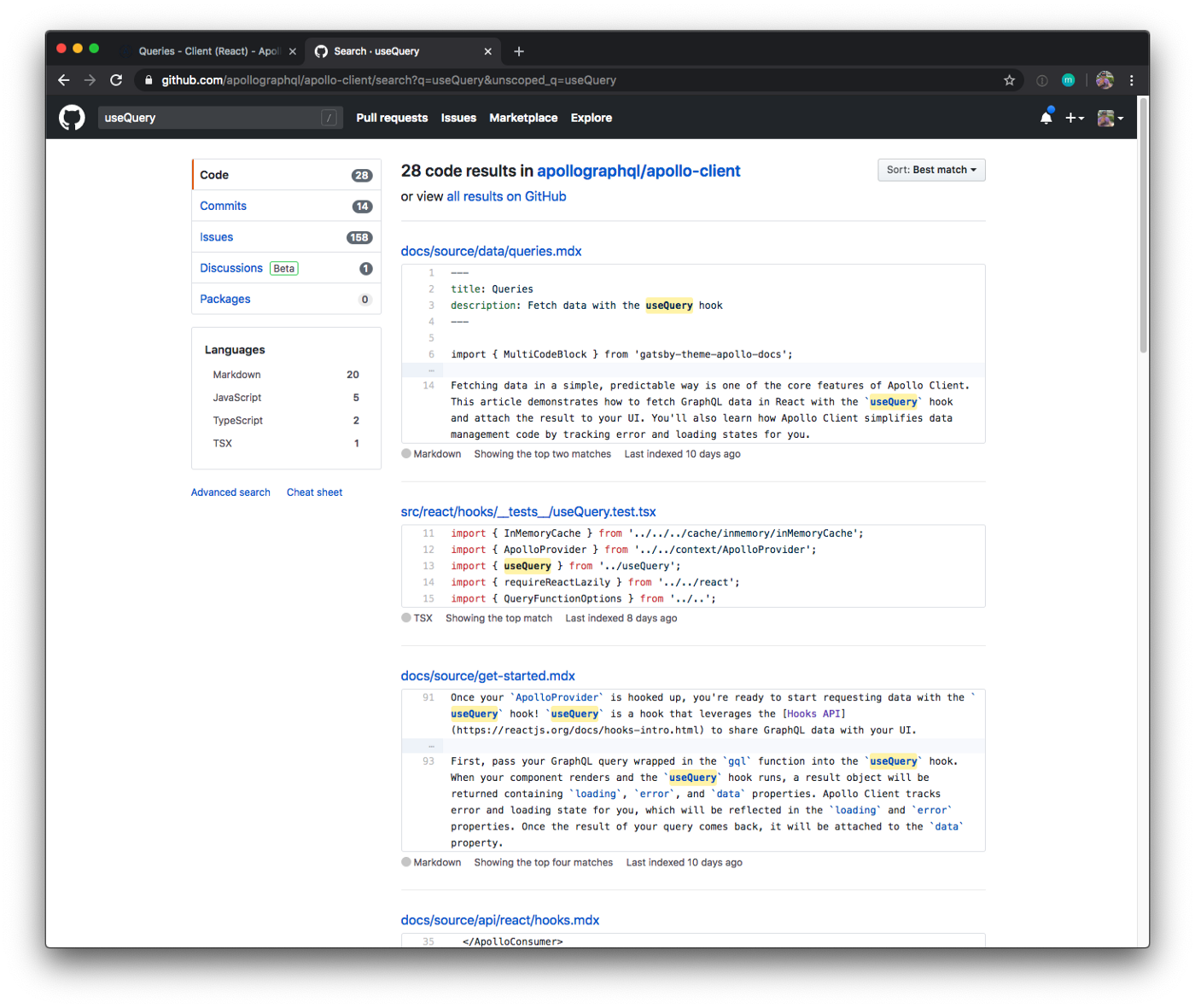Select the Commits results filter

(x=287, y=206)
